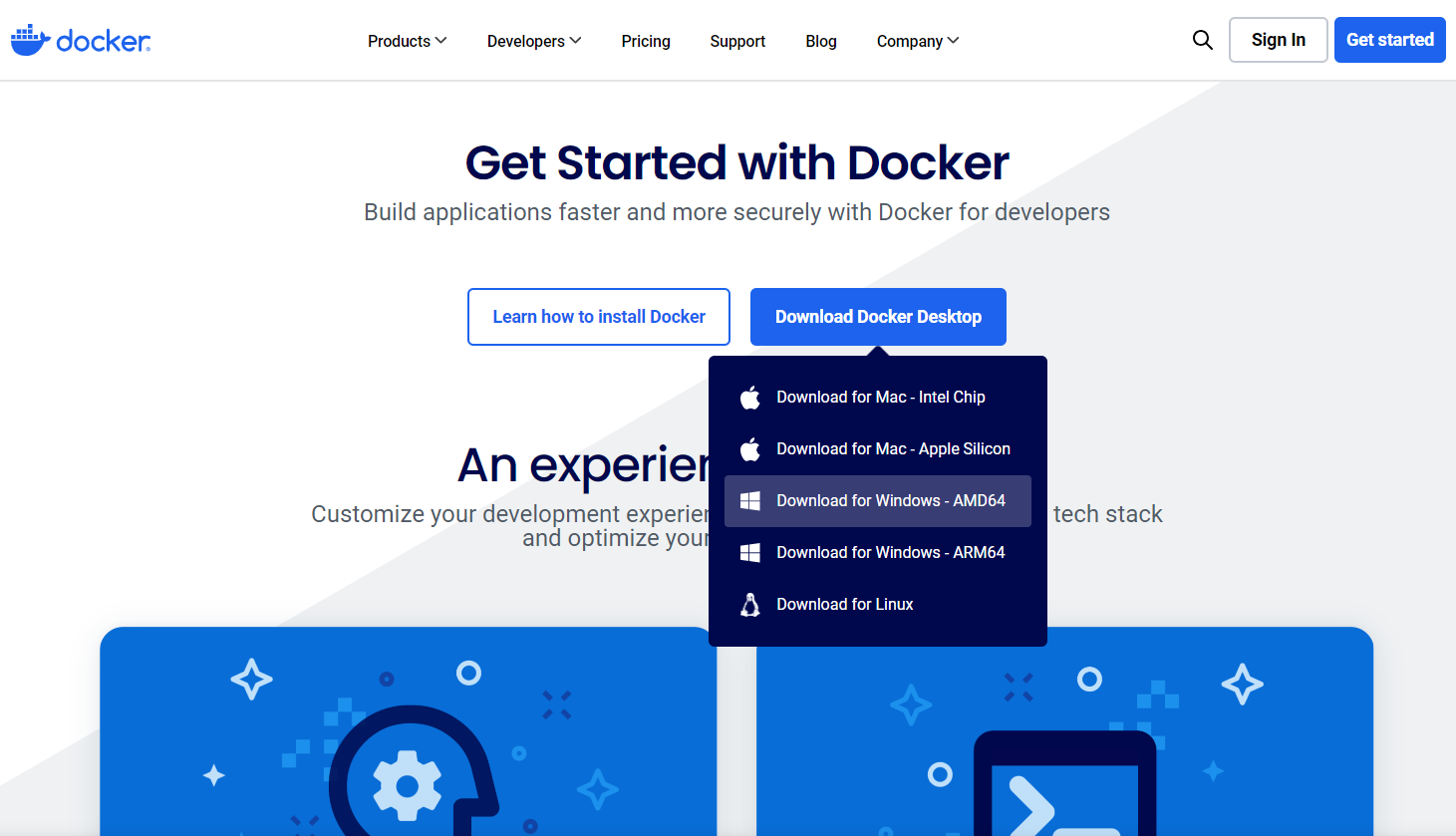
Task: Click Windows logo beside Windows AMD64
Action: tap(750, 501)
